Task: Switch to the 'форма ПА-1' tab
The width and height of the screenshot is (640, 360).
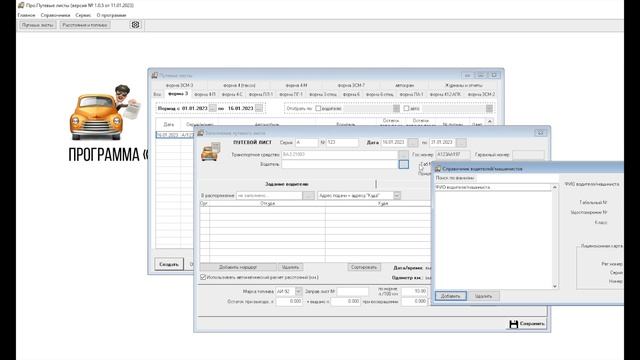Action: pos(411,94)
